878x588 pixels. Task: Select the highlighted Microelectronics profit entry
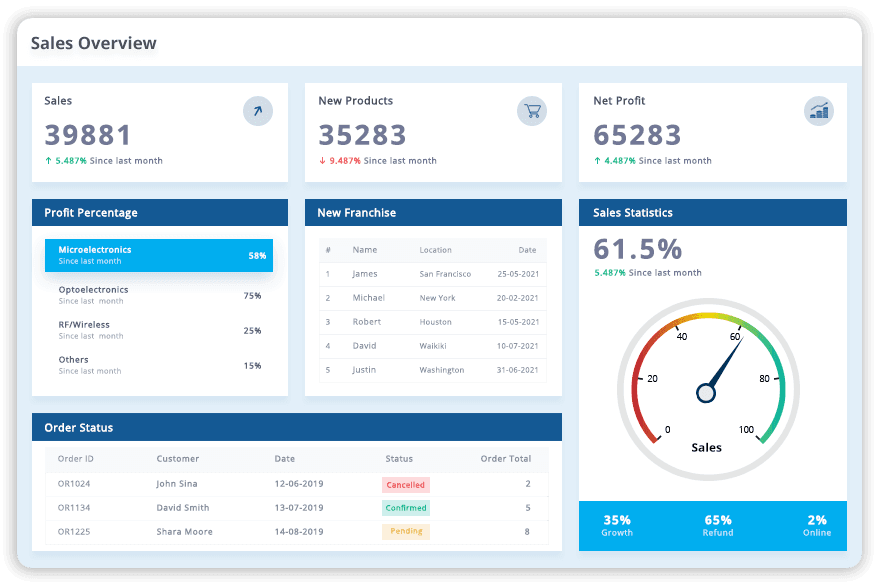[158, 254]
